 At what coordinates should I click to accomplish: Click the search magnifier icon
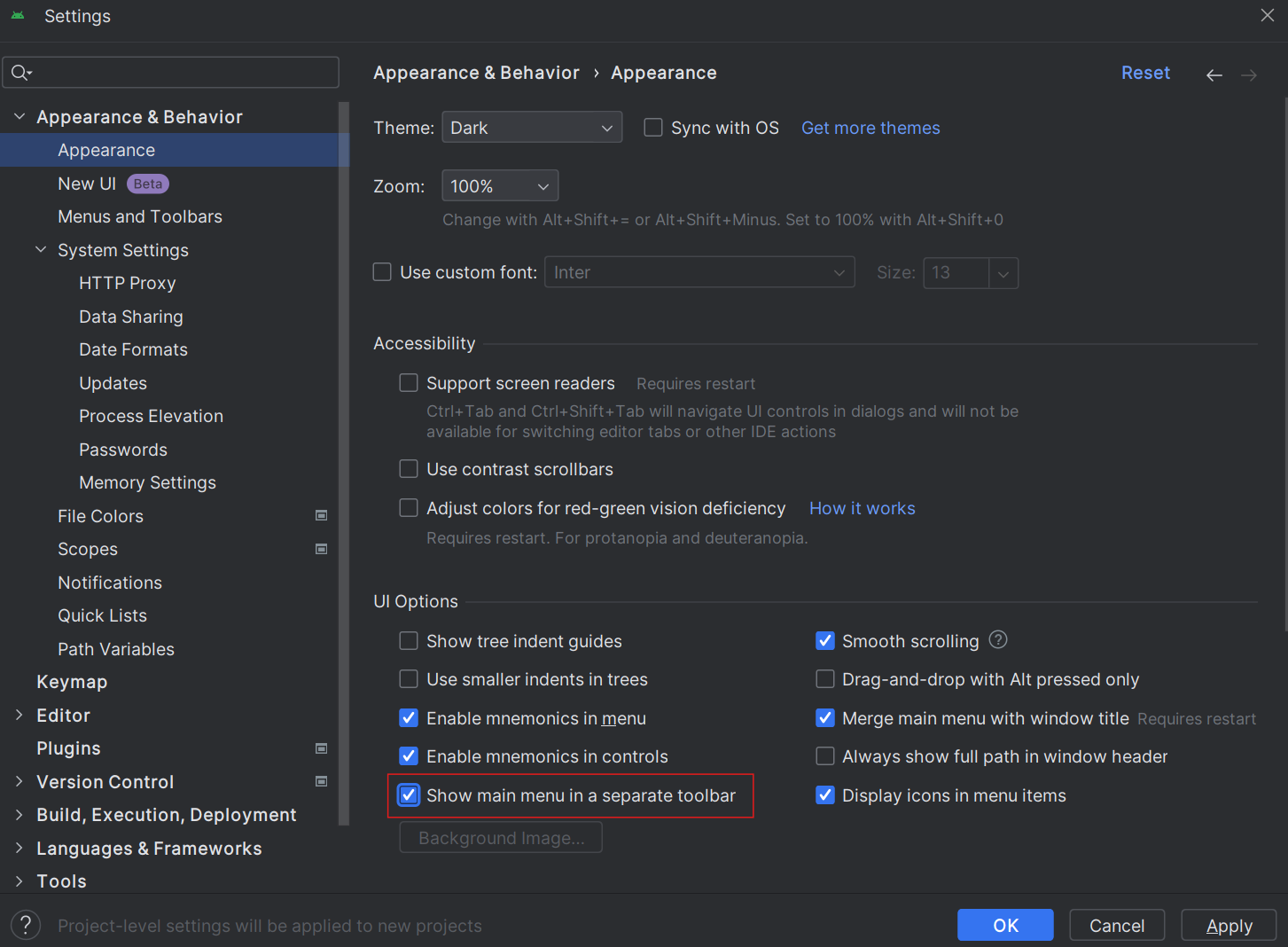point(20,73)
